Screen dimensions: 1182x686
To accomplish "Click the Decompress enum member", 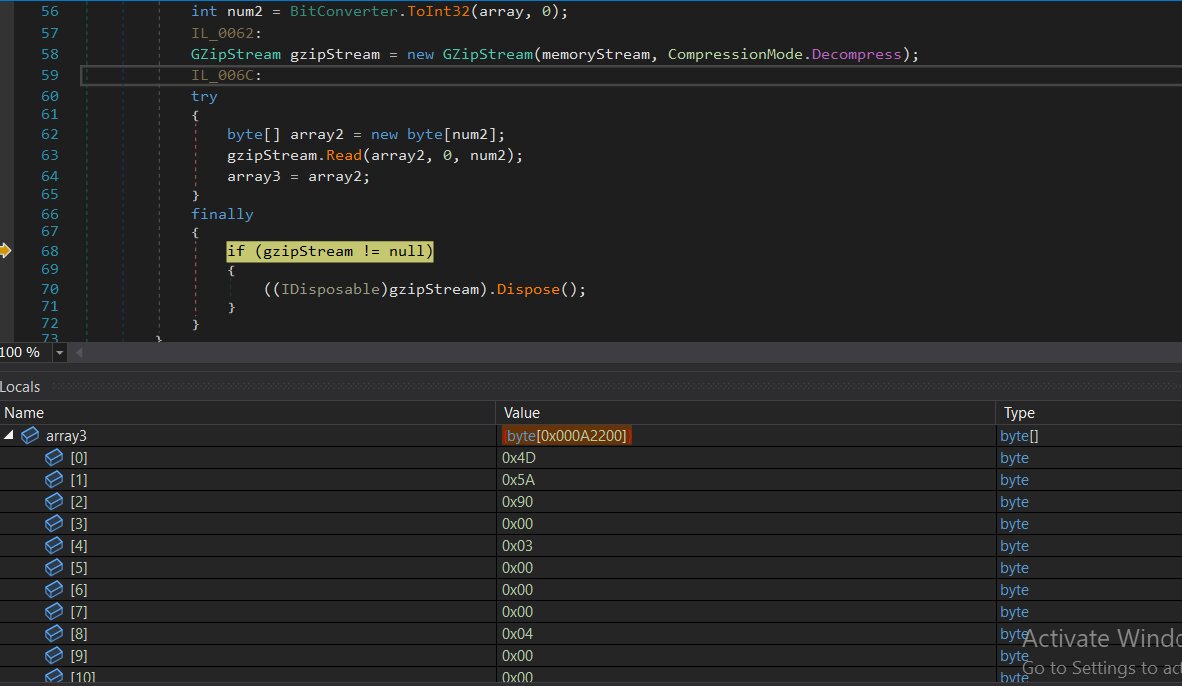I will point(856,54).
